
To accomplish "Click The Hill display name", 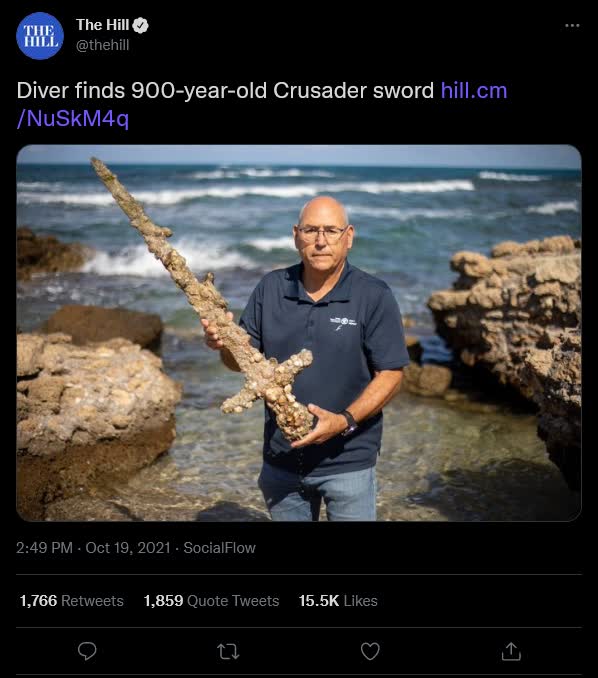I will (x=102, y=25).
